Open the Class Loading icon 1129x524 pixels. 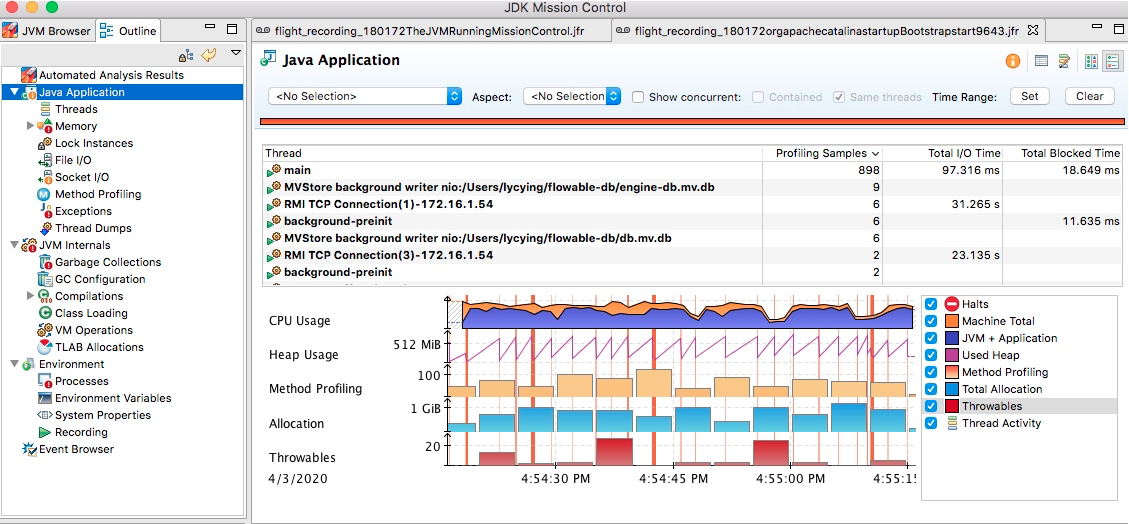point(44,313)
